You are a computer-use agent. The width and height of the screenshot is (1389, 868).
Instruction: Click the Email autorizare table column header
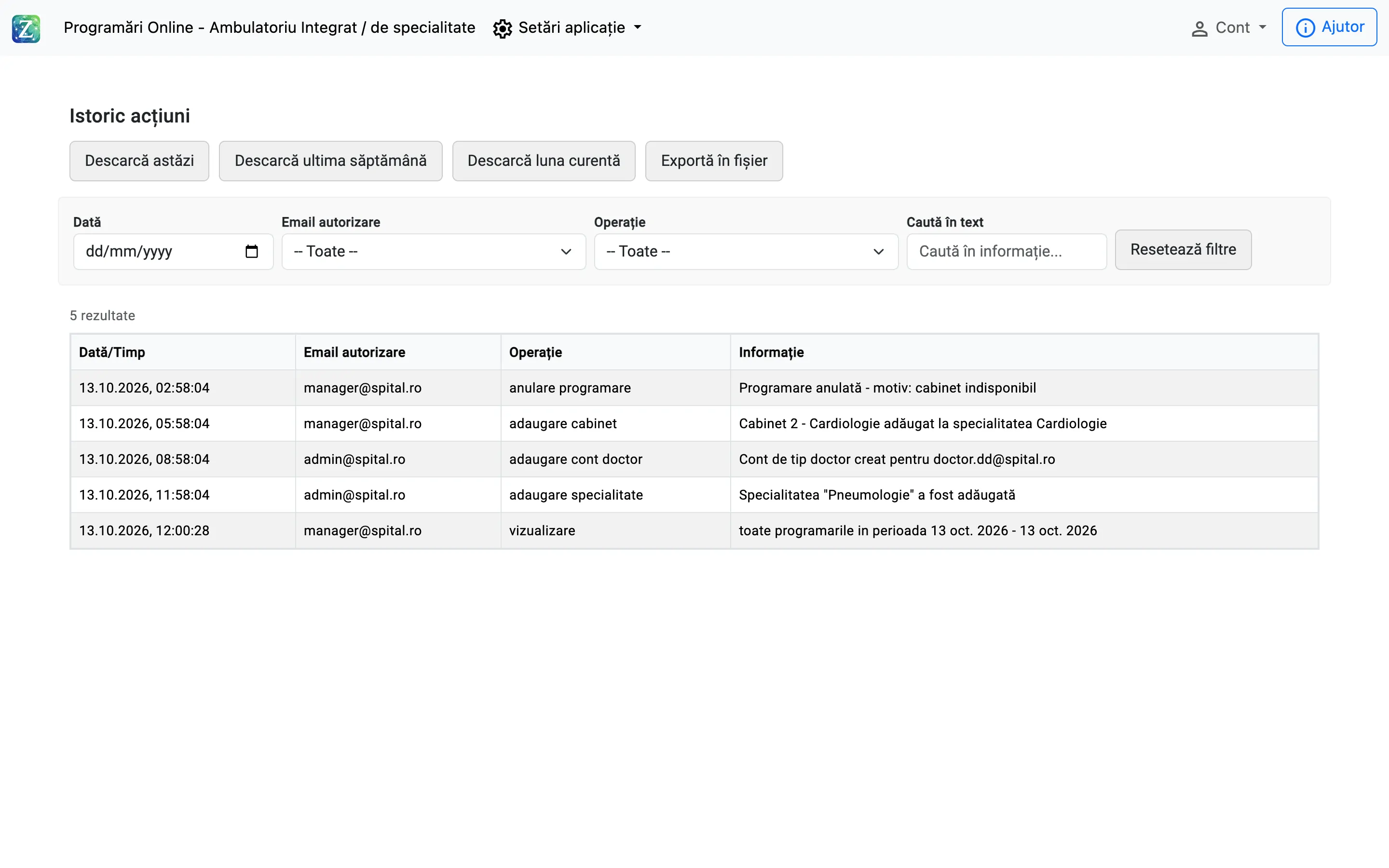(x=398, y=353)
